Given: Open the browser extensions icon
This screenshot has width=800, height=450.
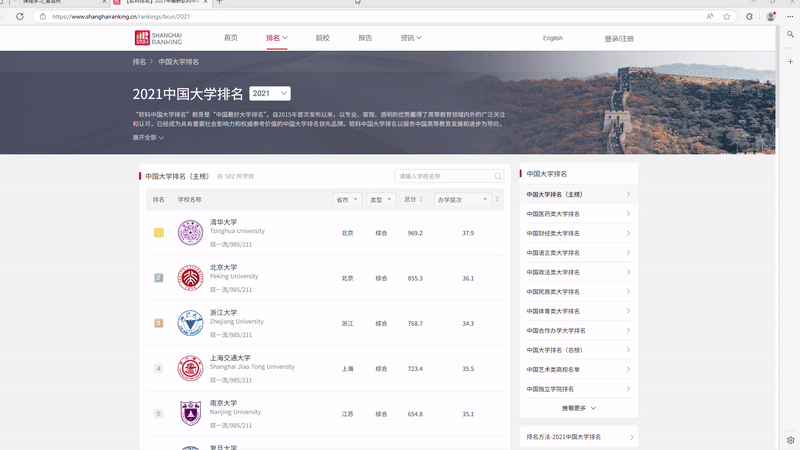Looking at the screenshot, I should tap(749, 16).
